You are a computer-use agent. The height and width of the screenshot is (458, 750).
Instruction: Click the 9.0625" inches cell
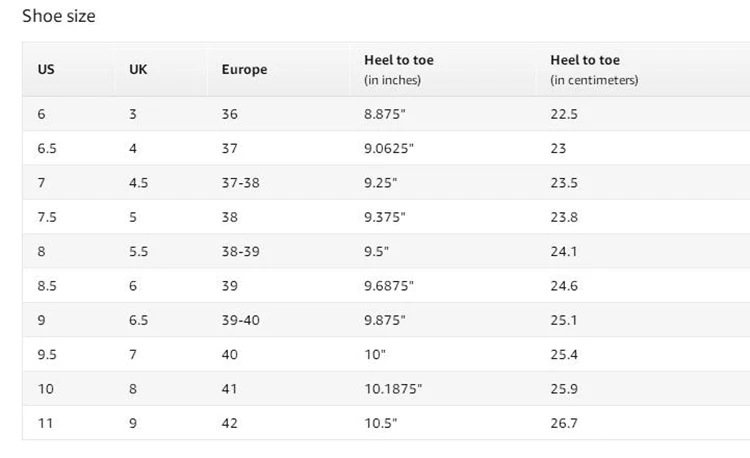(x=388, y=148)
